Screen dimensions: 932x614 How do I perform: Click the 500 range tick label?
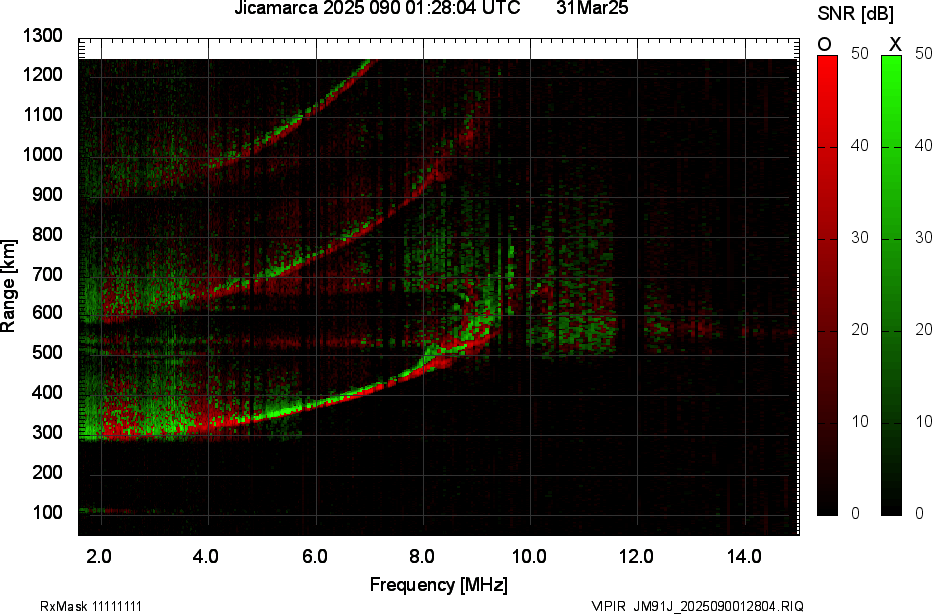coord(47,352)
